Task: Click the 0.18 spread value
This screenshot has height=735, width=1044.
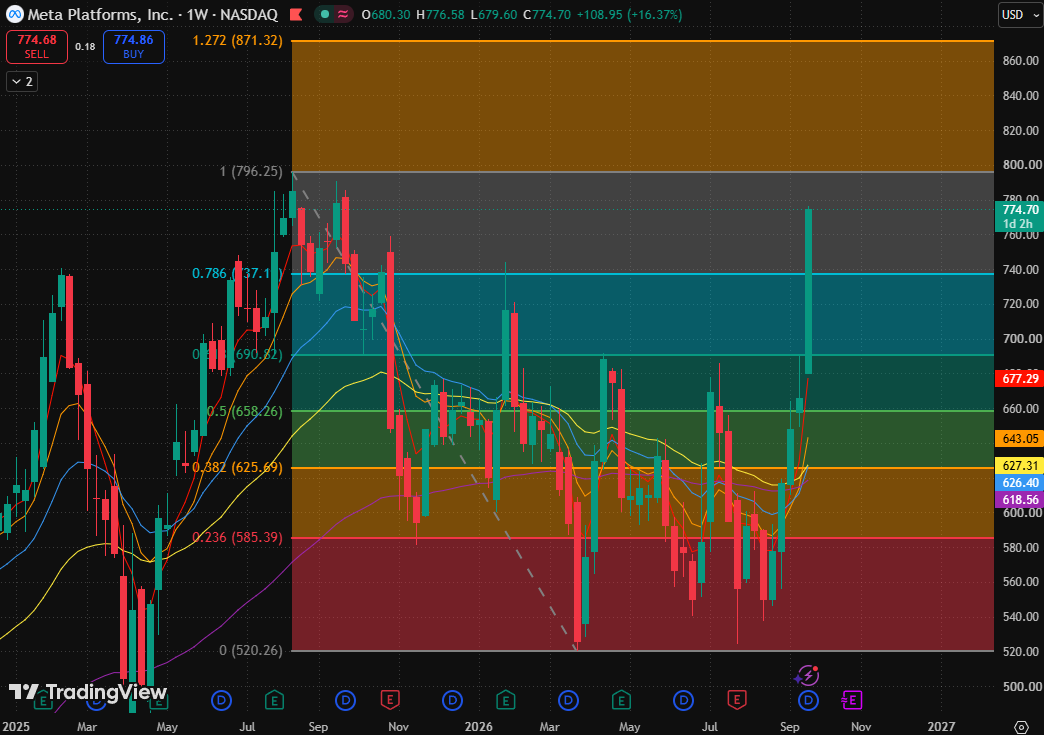Action: (85, 47)
